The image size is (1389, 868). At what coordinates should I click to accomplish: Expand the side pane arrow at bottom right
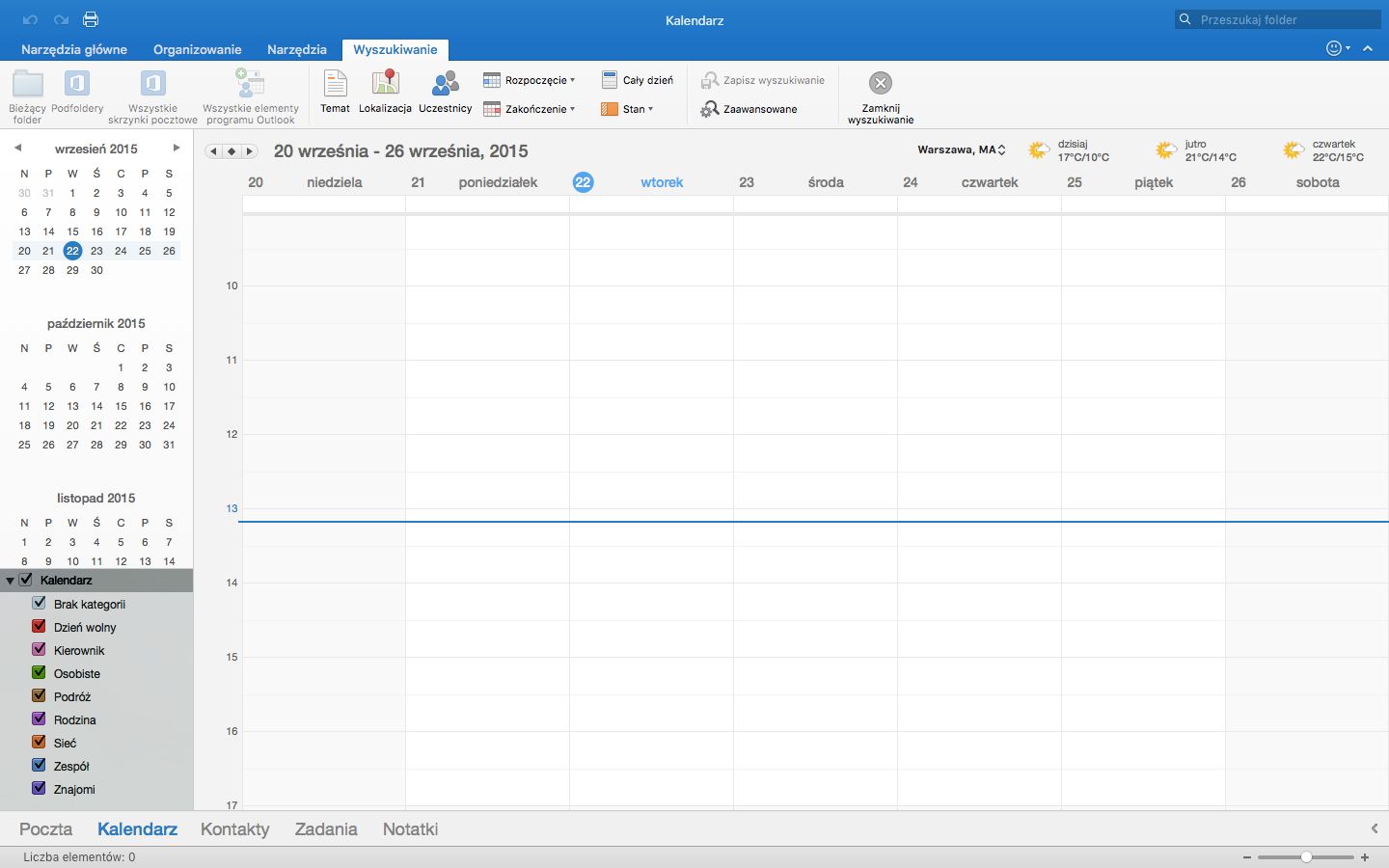(1375, 828)
